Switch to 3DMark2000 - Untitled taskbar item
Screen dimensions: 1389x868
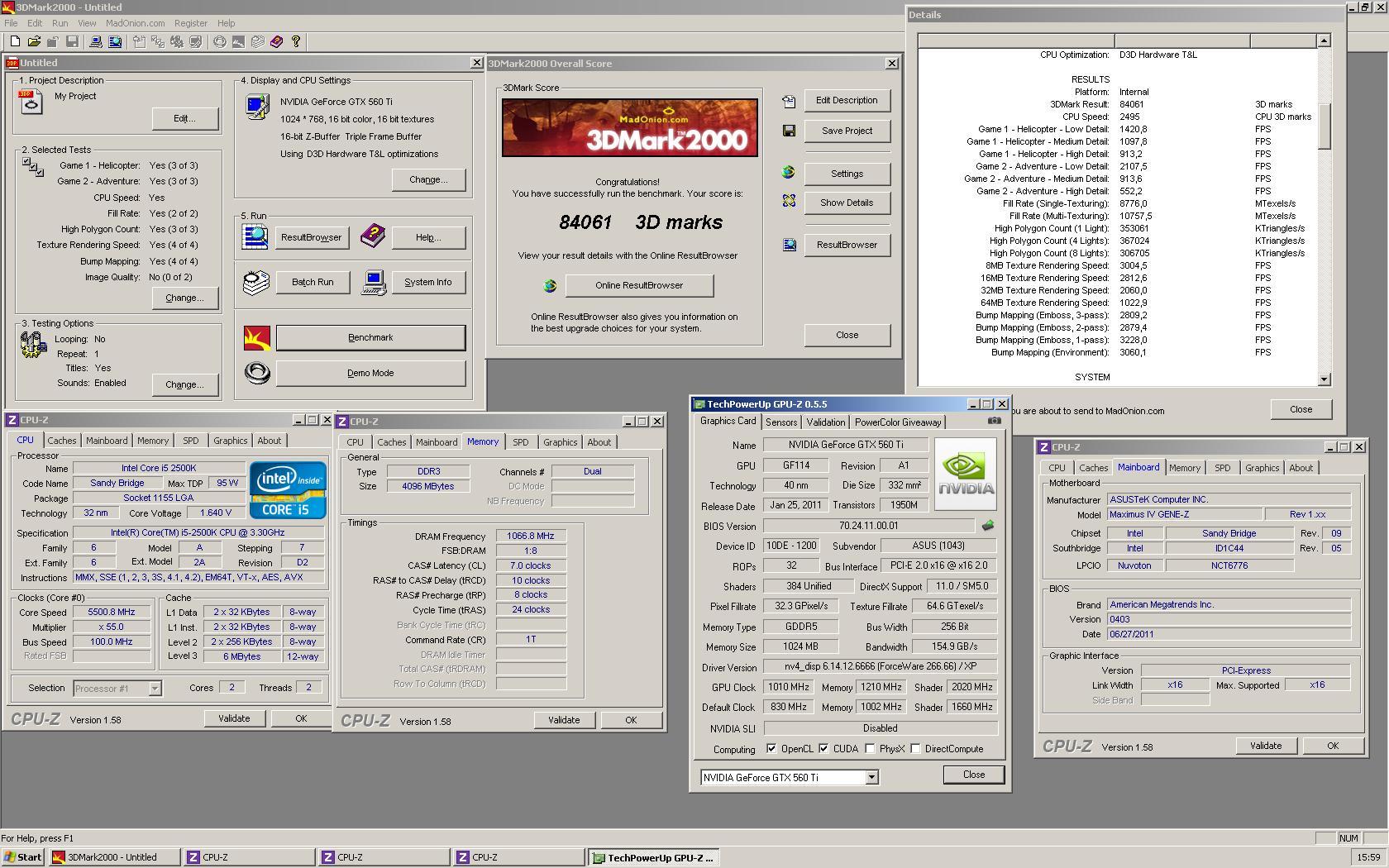click(x=114, y=857)
